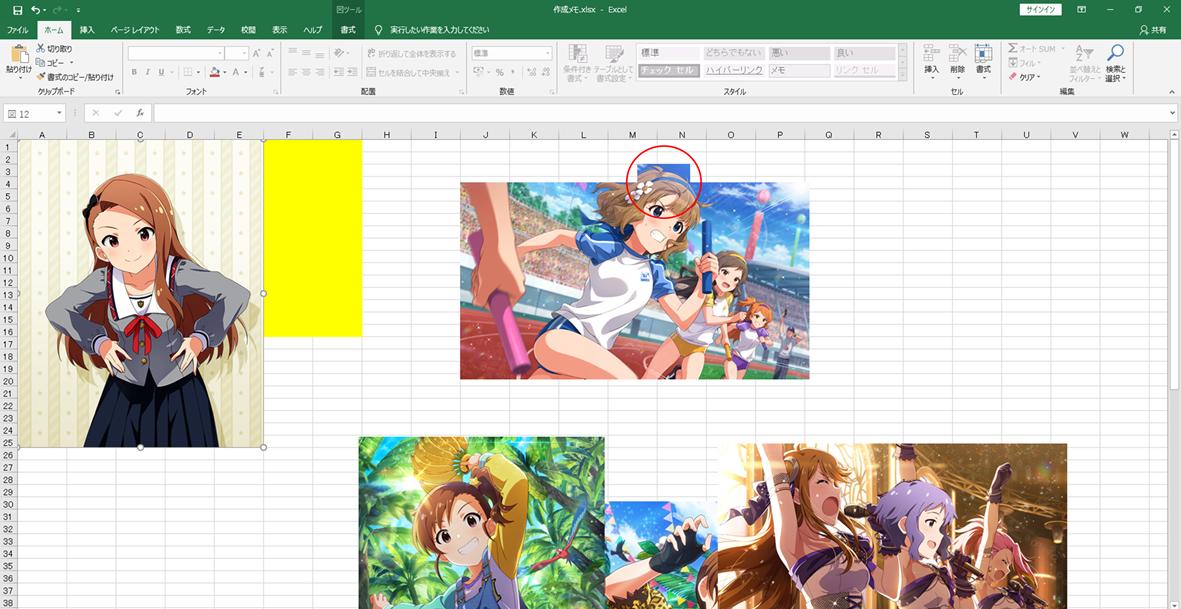Image resolution: width=1181 pixels, height=609 pixels.
Task: Switch to the 数式 tab
Action: [x=183, y=30]
